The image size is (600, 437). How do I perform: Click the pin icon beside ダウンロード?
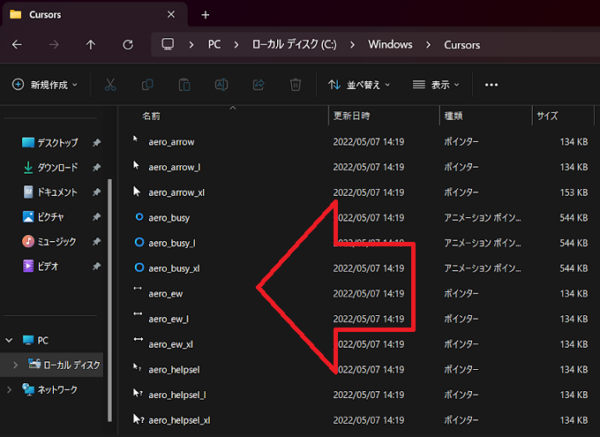click(x=96, y=167)
